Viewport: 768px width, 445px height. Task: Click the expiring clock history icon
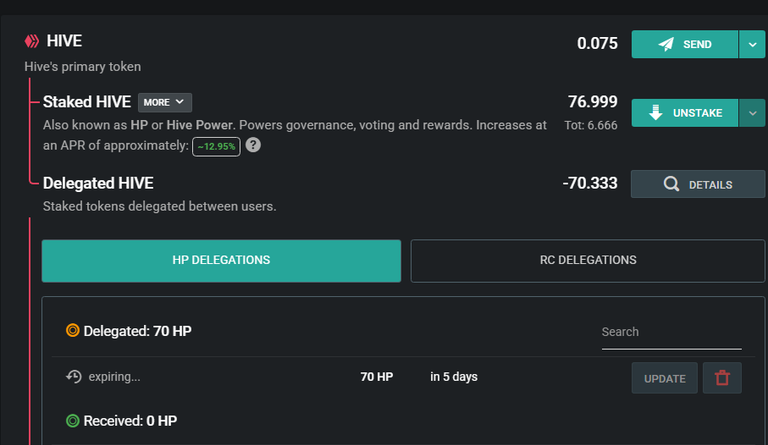pos(74,376)
